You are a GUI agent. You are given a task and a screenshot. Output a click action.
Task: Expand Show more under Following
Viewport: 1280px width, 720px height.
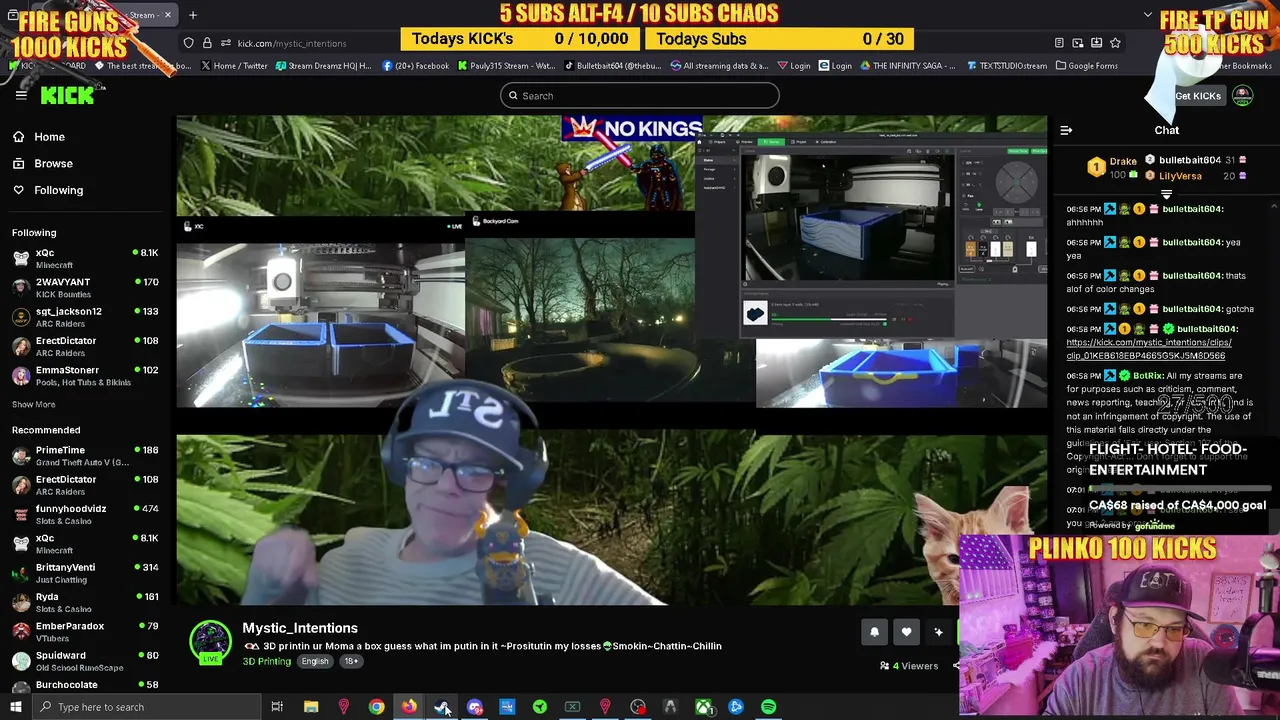tap(34, 404)
